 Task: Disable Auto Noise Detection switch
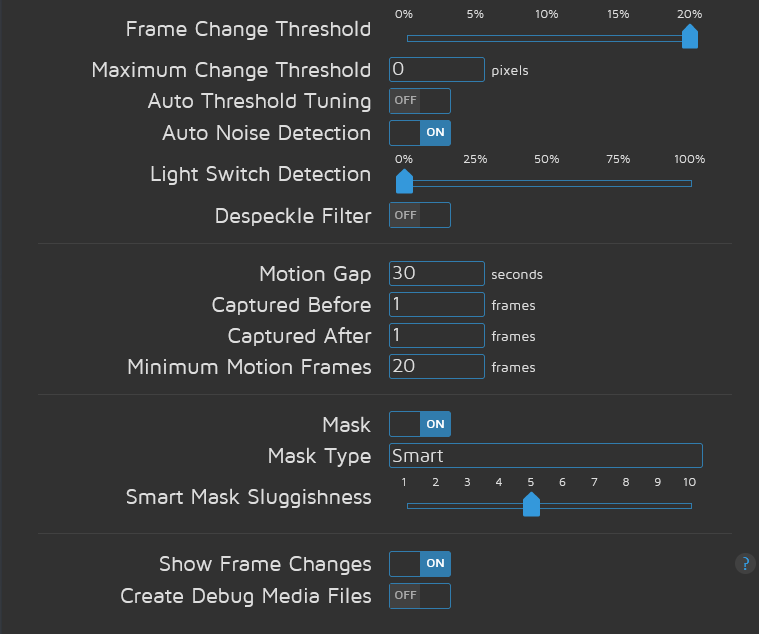(420, 133)
